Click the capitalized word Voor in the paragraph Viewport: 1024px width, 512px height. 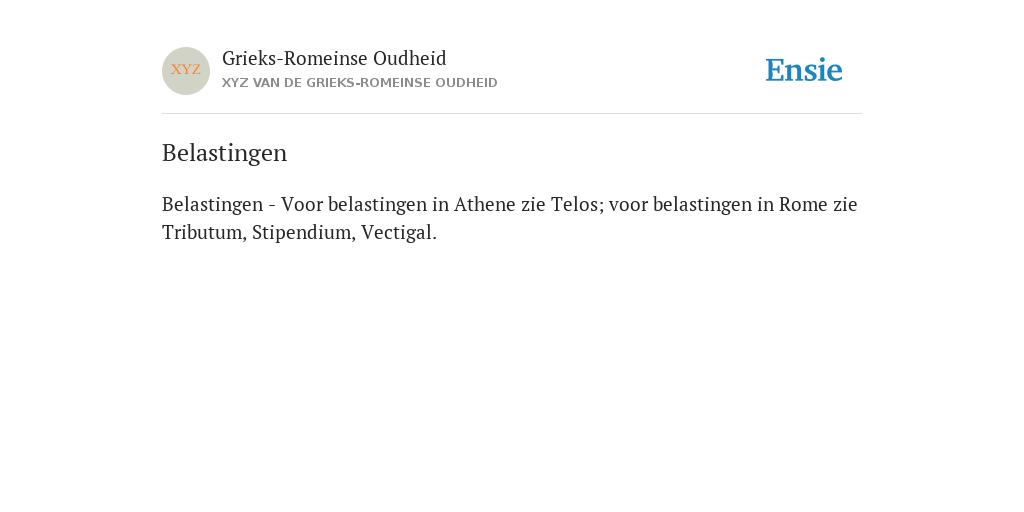click(302, 204)
